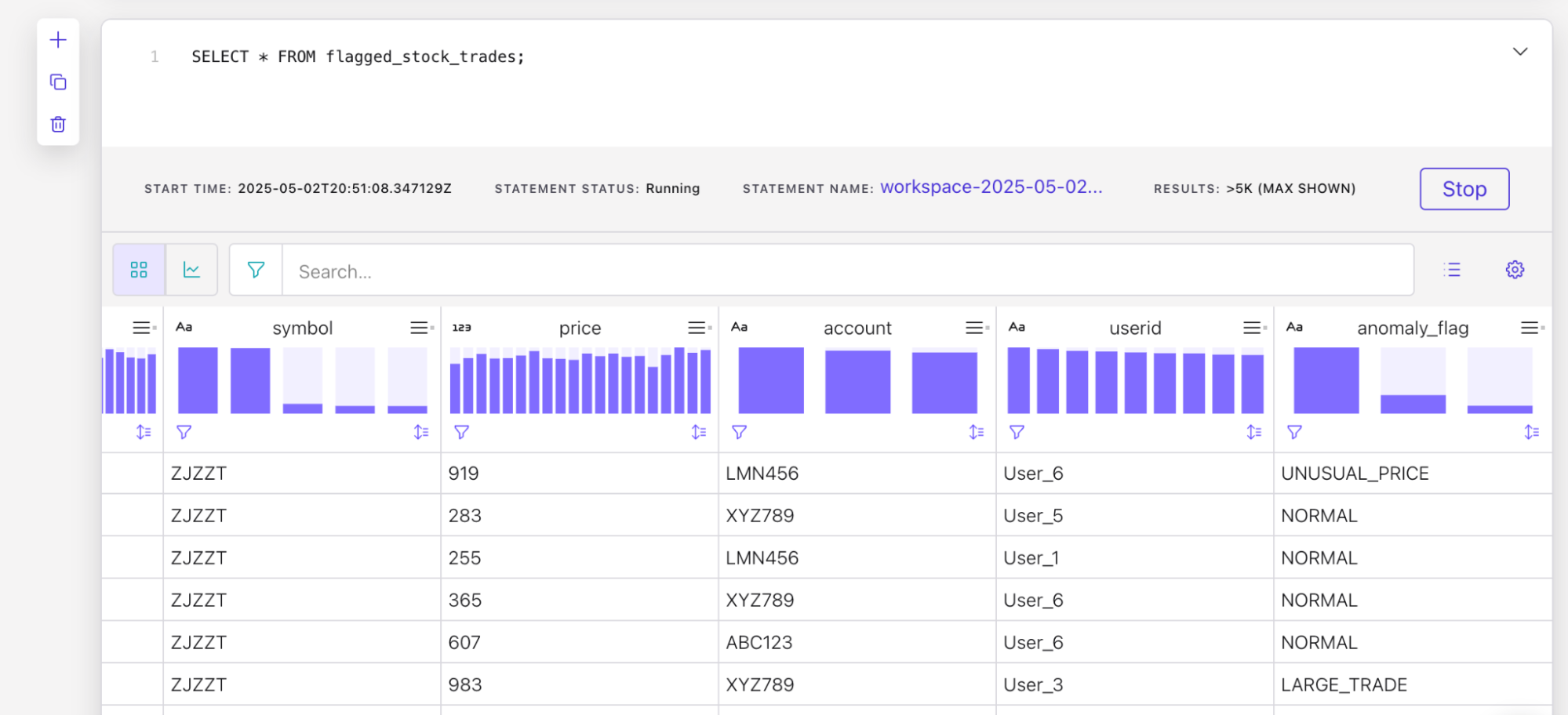Image resolution: width=1568 pixels, height=715 pixels.
Task: Select first bar in symbol histogram
Action: (x=198, y=380)
